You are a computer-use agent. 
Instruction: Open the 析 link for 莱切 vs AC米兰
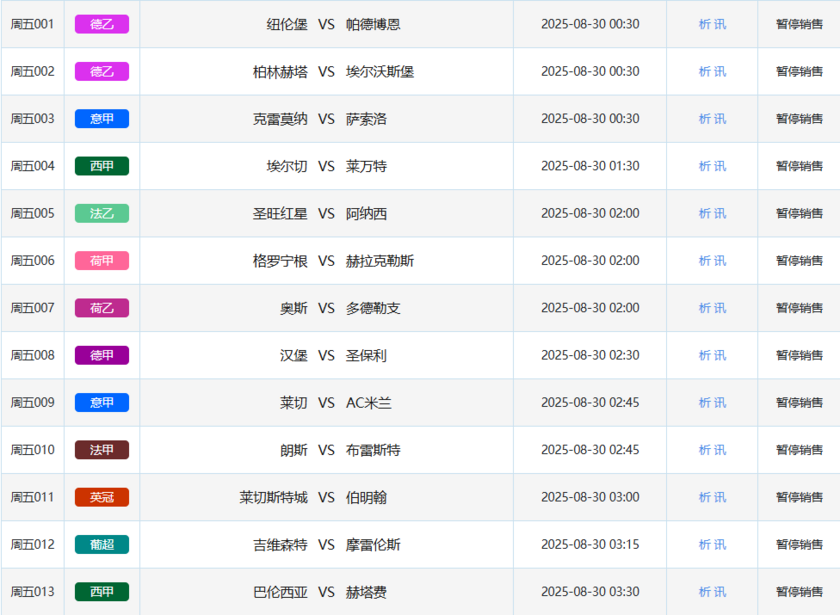[705, 403]
